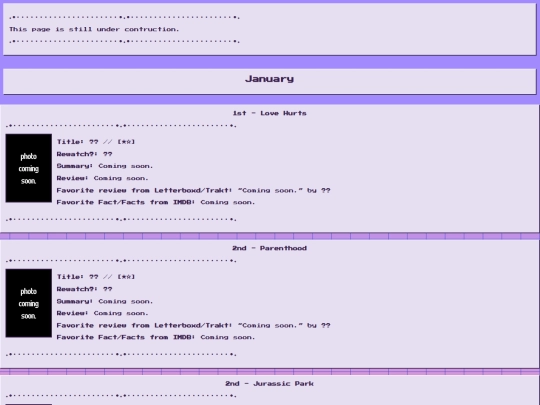540x405 pixels.
Task: Click the IMDB facts line under Parenthood
Action: pyautogui.click(x=156, y=337)
